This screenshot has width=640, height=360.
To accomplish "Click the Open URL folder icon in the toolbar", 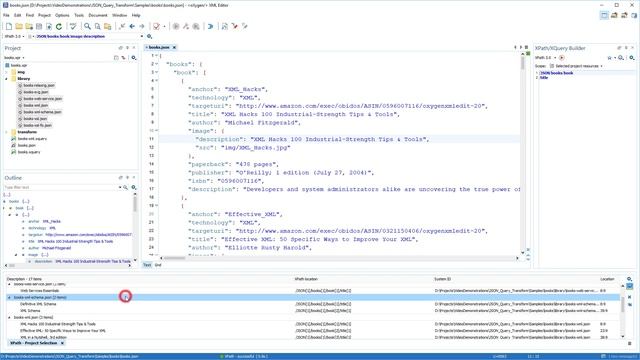I will pyautogui.click(x=29, y=26).
